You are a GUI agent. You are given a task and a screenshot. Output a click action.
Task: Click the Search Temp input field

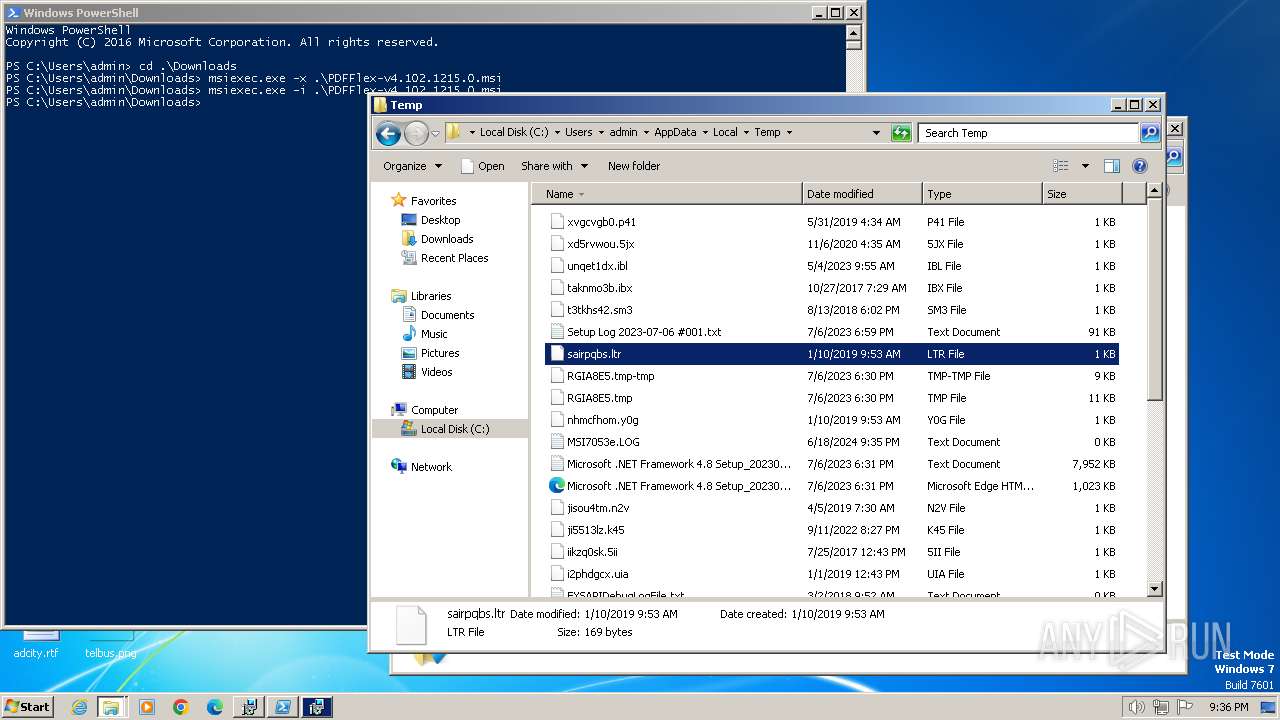(1029, 133)
